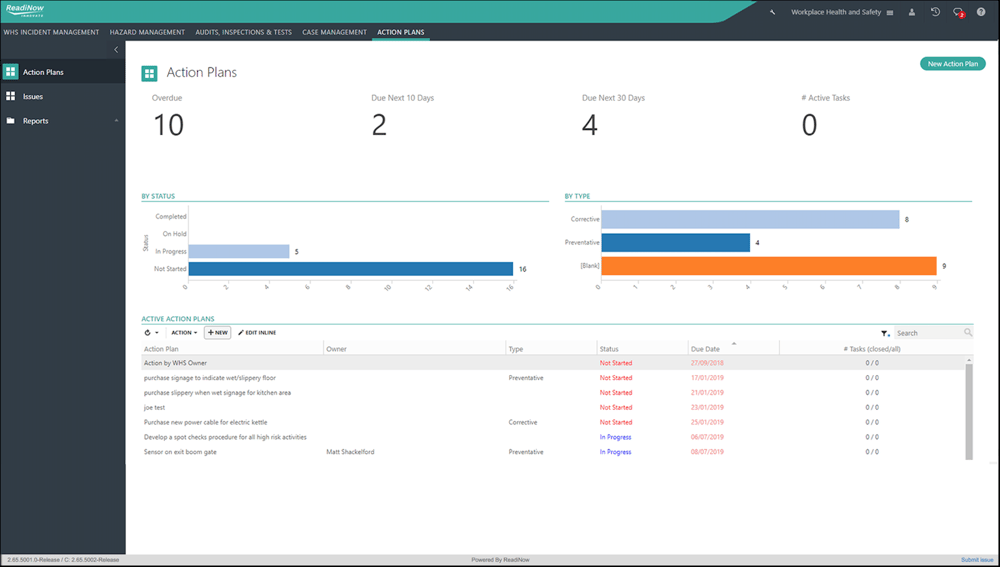
Task: Open the recent history clock icon
Action: pyautogui.click(x=935, y=12)
